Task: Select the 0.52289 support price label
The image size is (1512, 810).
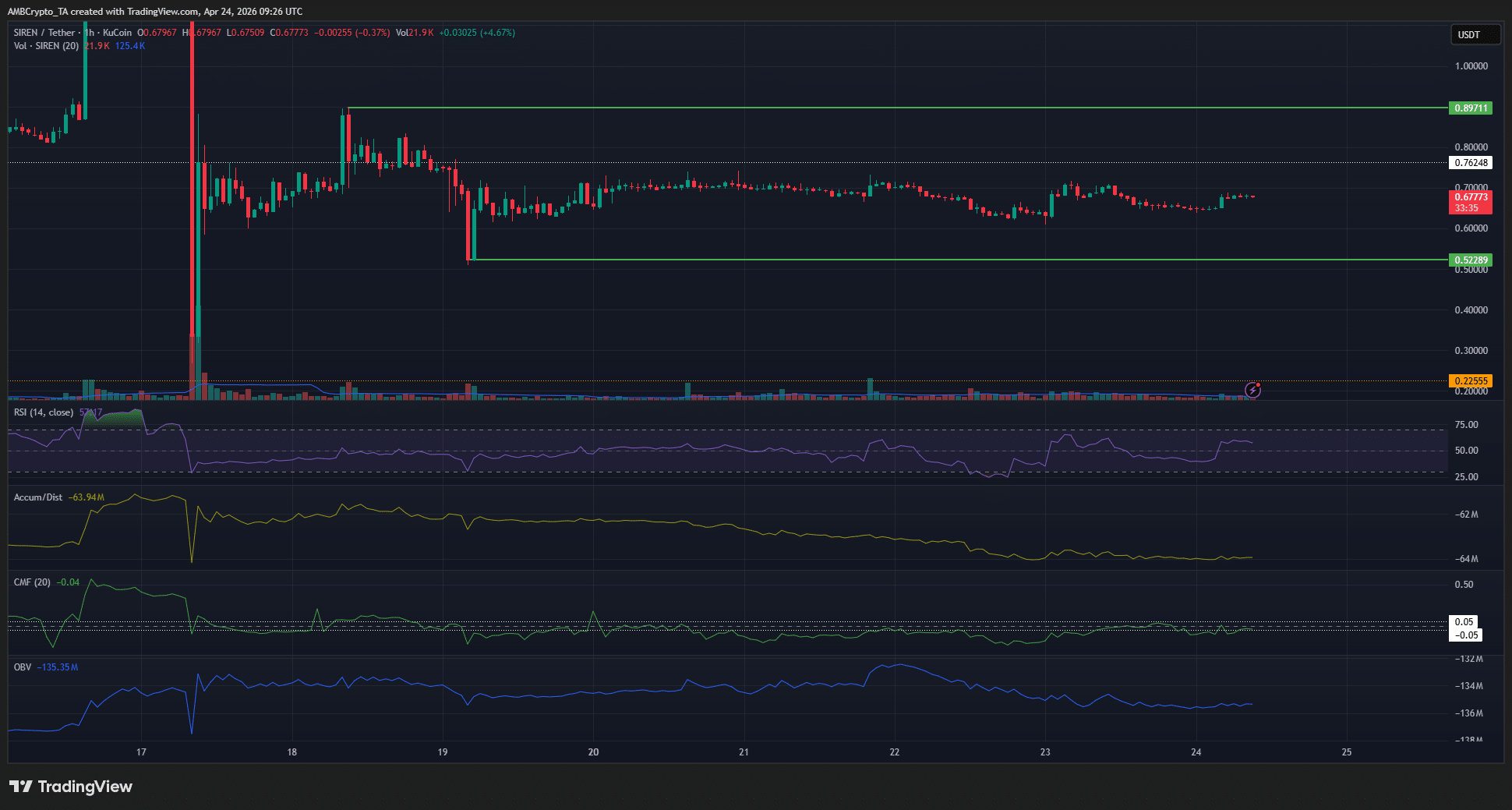Action: click(1471, 260)
